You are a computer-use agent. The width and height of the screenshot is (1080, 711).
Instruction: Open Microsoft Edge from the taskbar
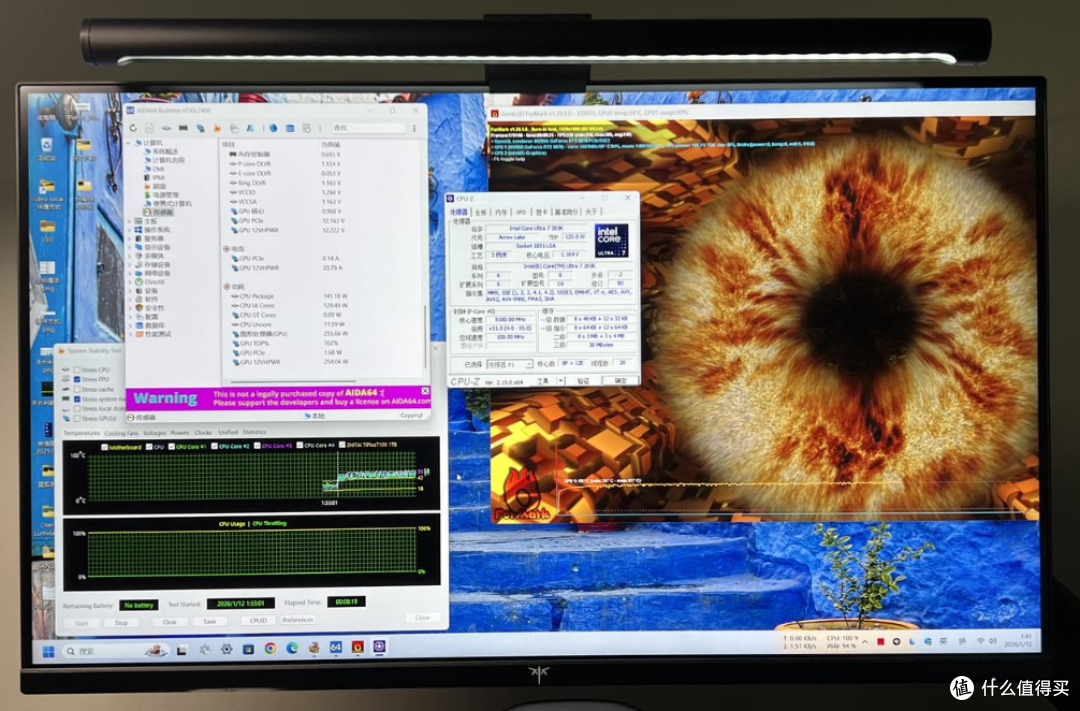point(292,648)
